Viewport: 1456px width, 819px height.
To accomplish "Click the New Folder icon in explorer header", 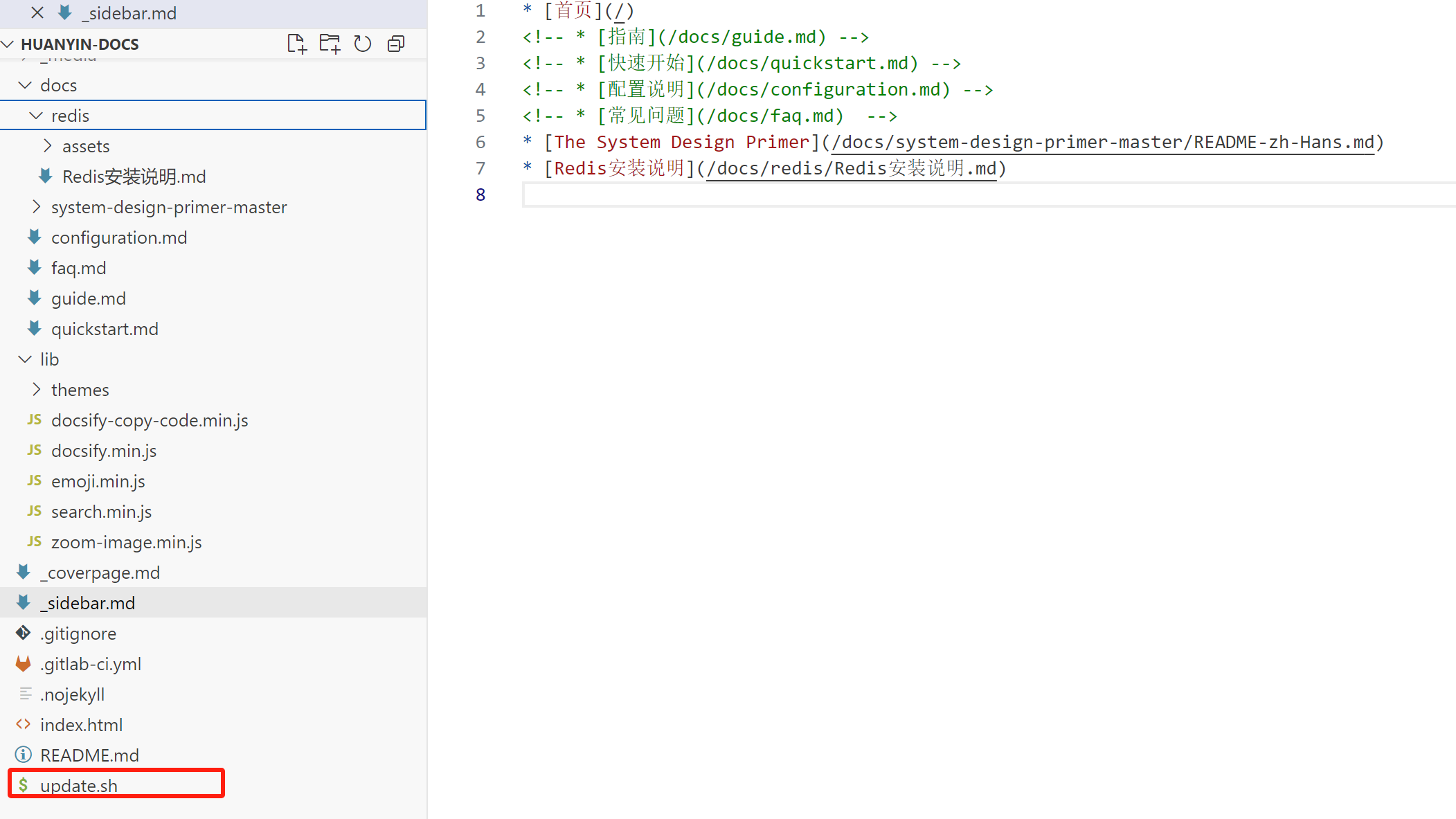I will click(330, 44).
